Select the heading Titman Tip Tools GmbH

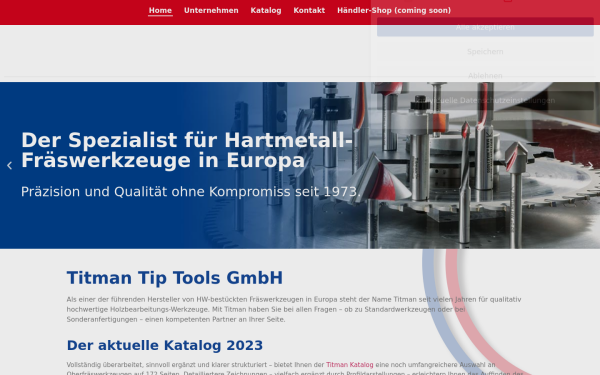[x=174, y=278]
